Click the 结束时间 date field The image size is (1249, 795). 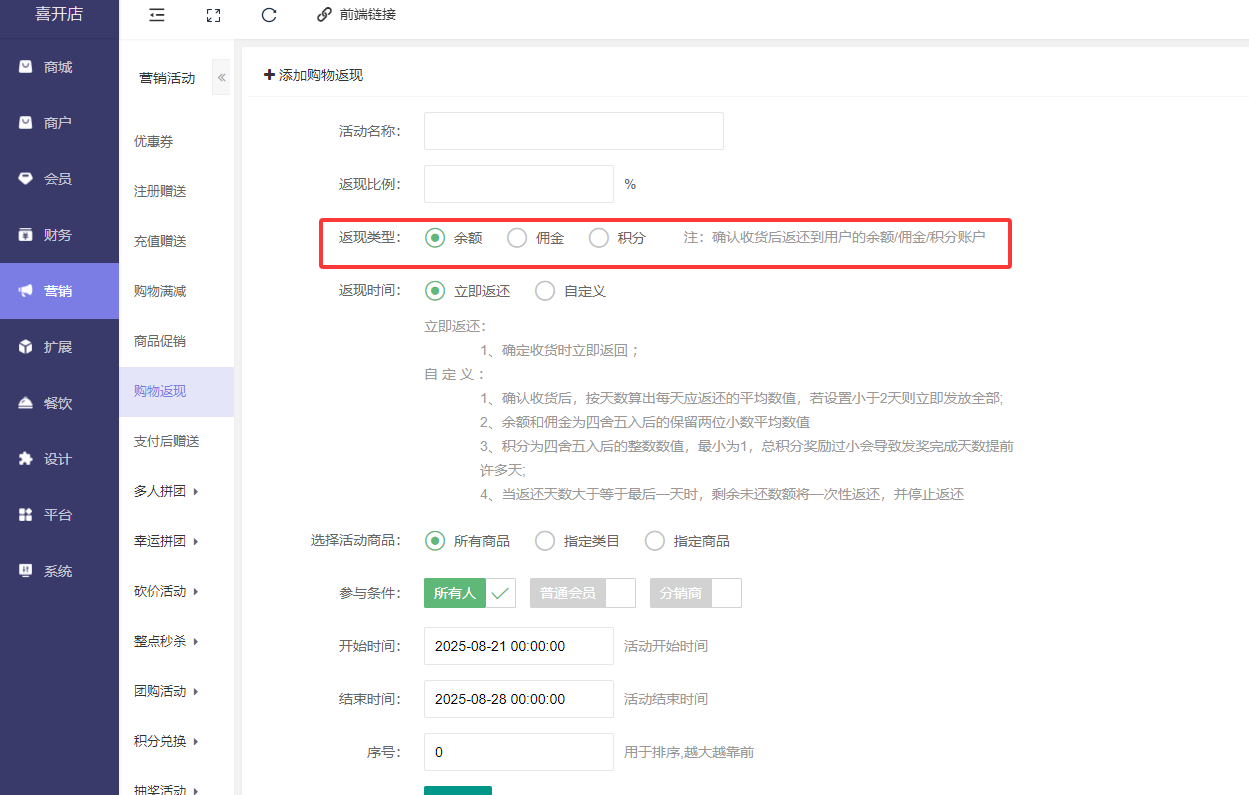tap(519, 699)
